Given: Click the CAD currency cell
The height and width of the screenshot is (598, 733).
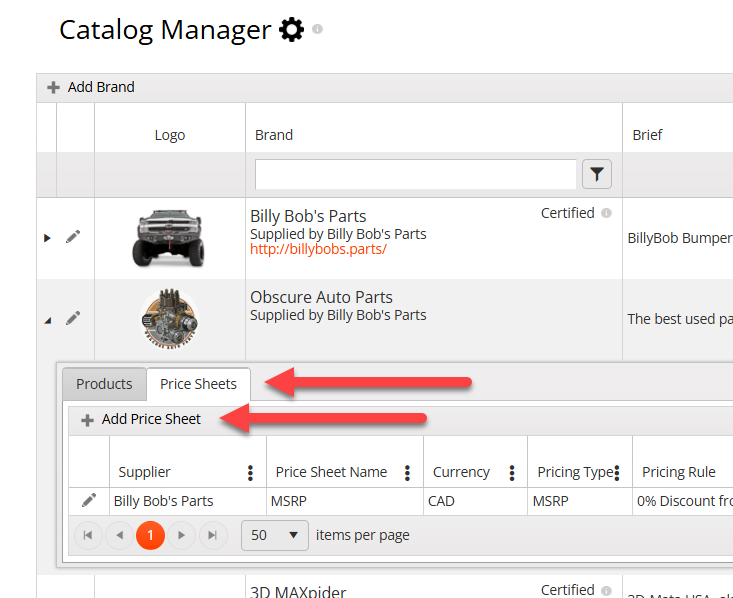Looking at the screenshot, I should 475,501.
